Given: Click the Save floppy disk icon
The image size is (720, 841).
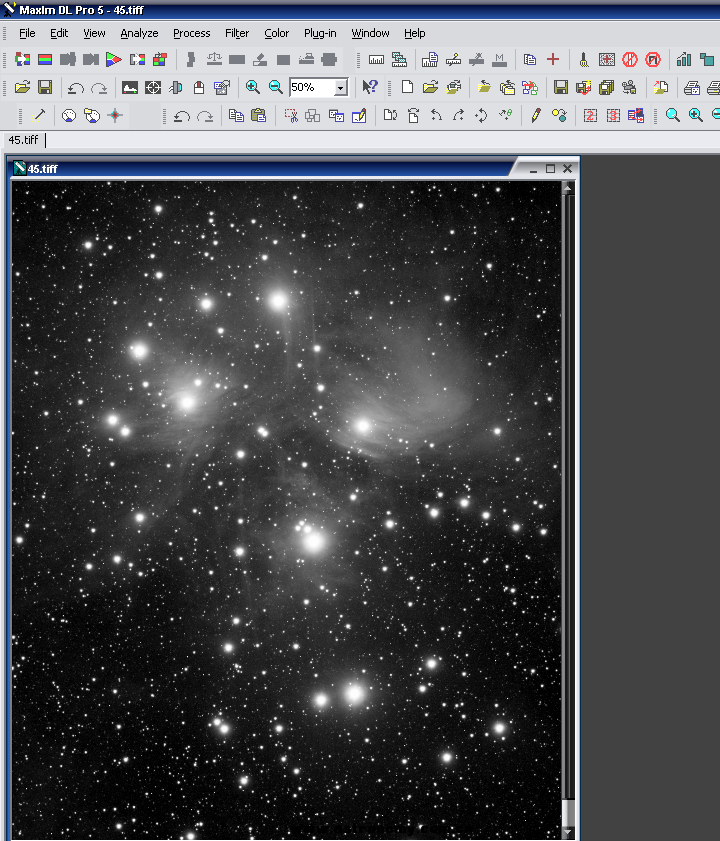Looking at the screenshot, I should point(45,88).
